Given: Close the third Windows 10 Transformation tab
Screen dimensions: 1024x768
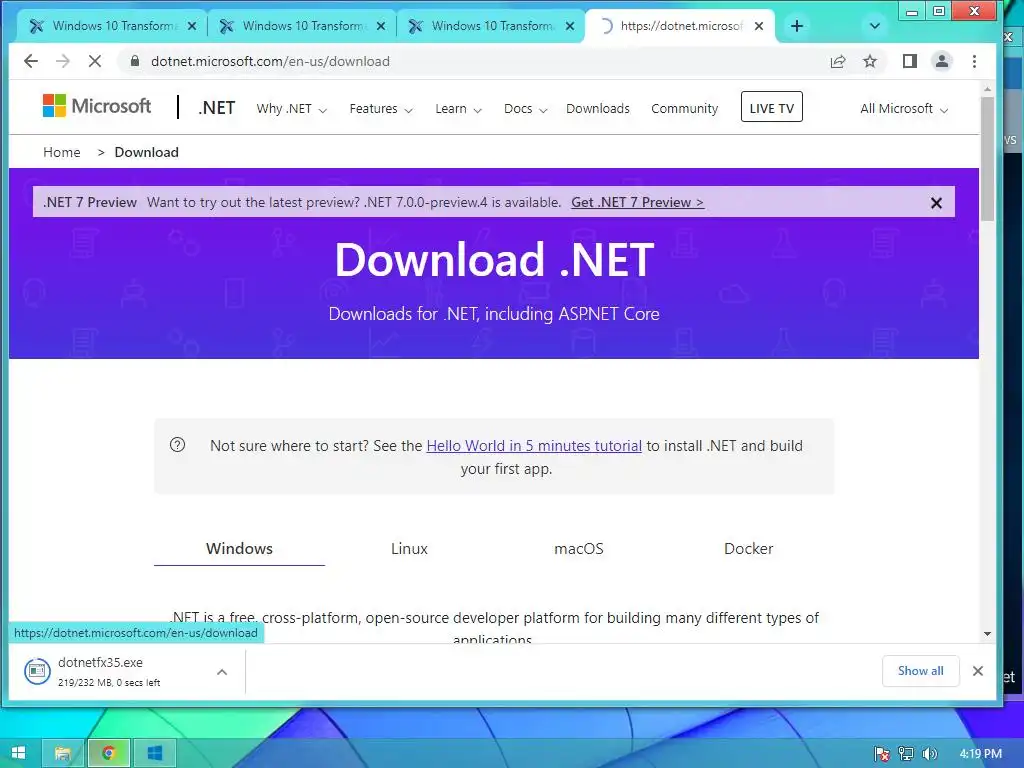Looking at the screenshot, I should coord(570,26).
